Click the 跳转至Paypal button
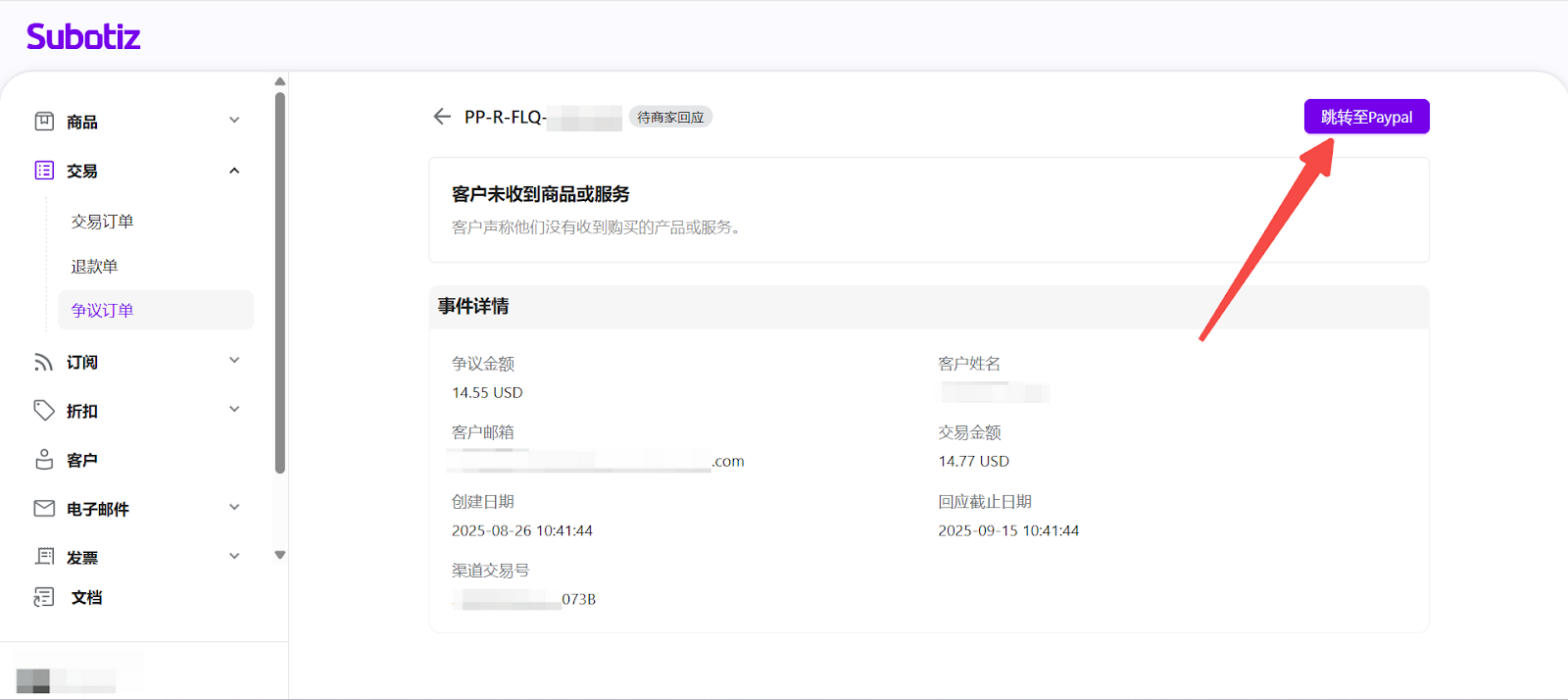Image resolution: width=1568 pixels, height=700 pixels. (1366, 117)
